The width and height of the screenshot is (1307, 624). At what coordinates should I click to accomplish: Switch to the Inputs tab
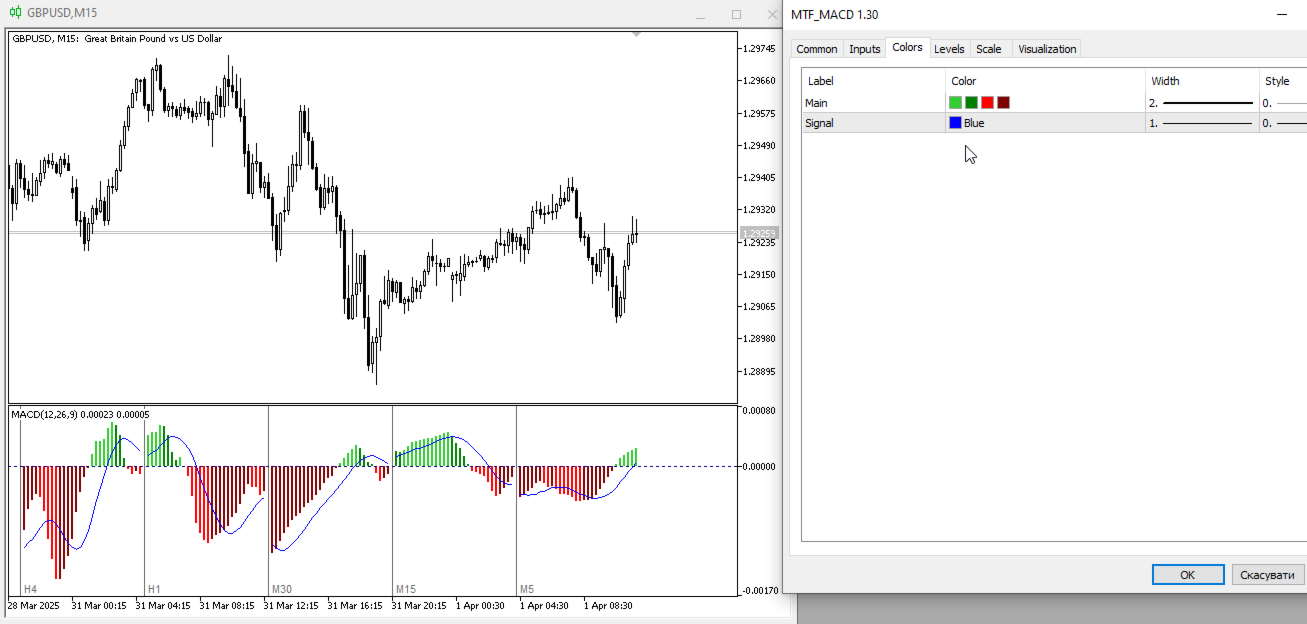[864, 49]
